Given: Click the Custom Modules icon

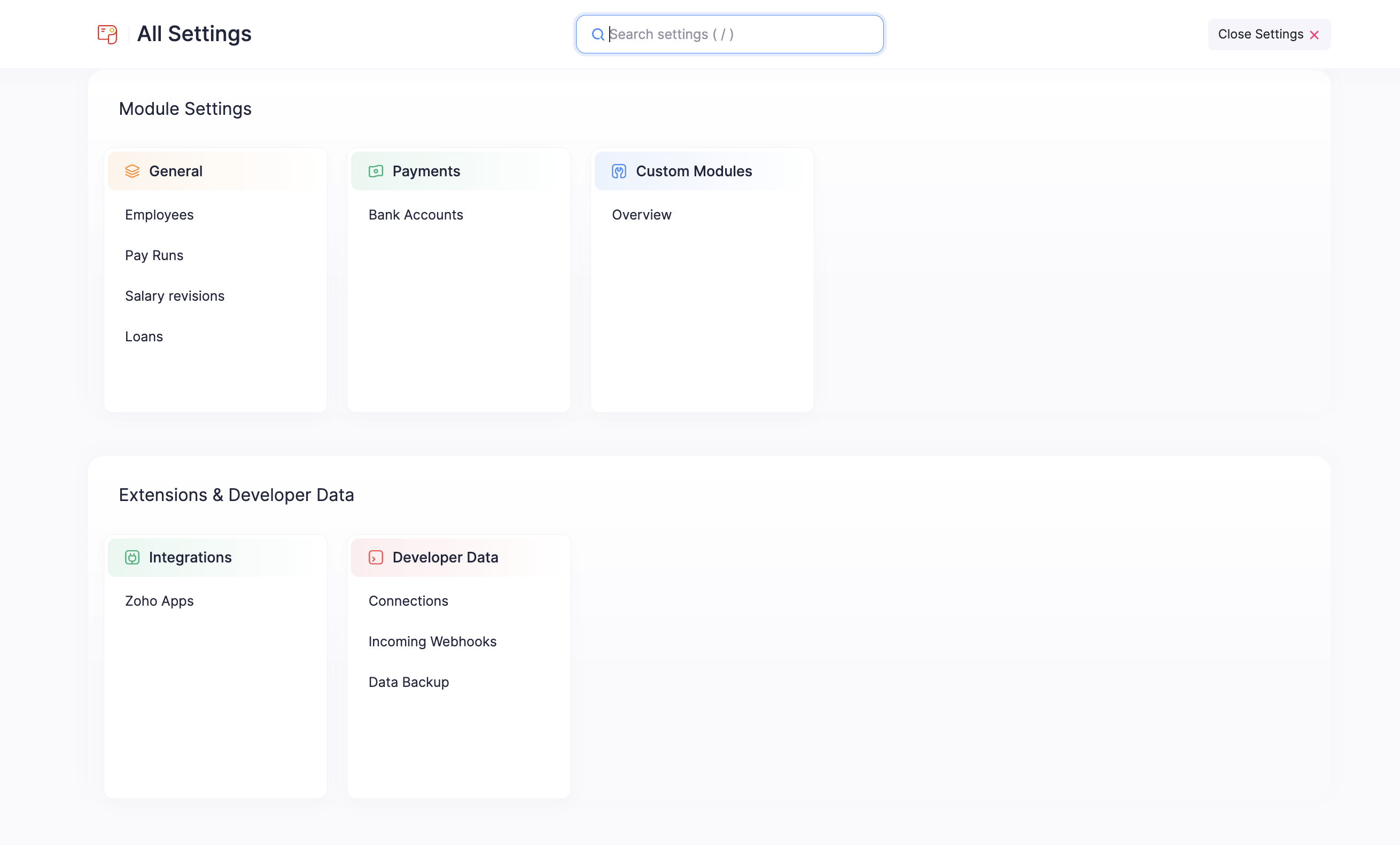Looking at the screenshot, I should click(619, 171).
